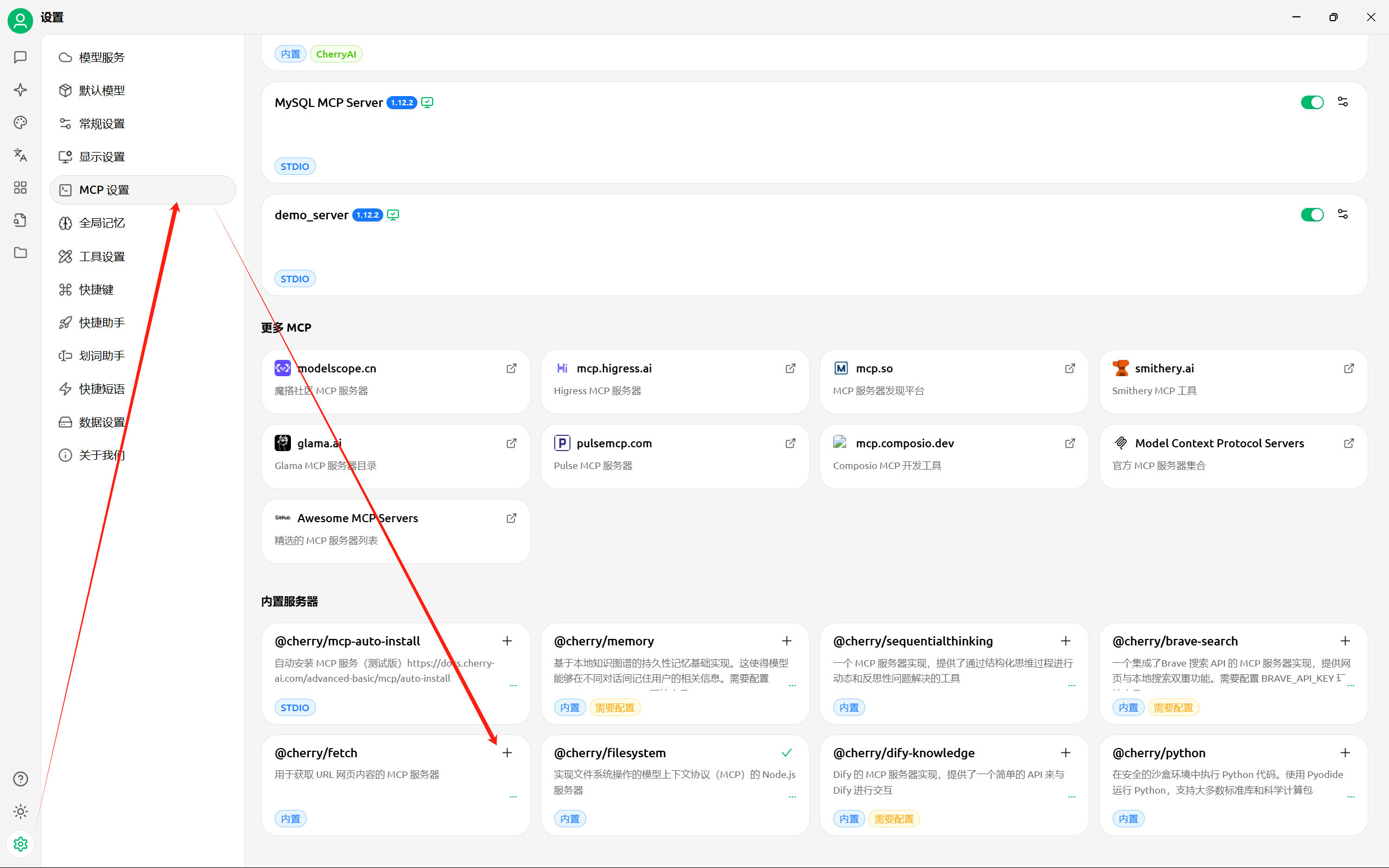Click the painting palette sidebar icon

20,122
